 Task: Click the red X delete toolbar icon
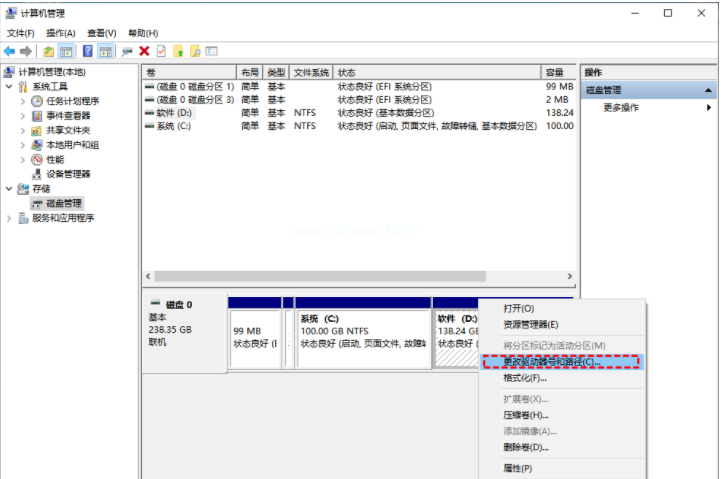pyautogui.click(x=144, y=51)
